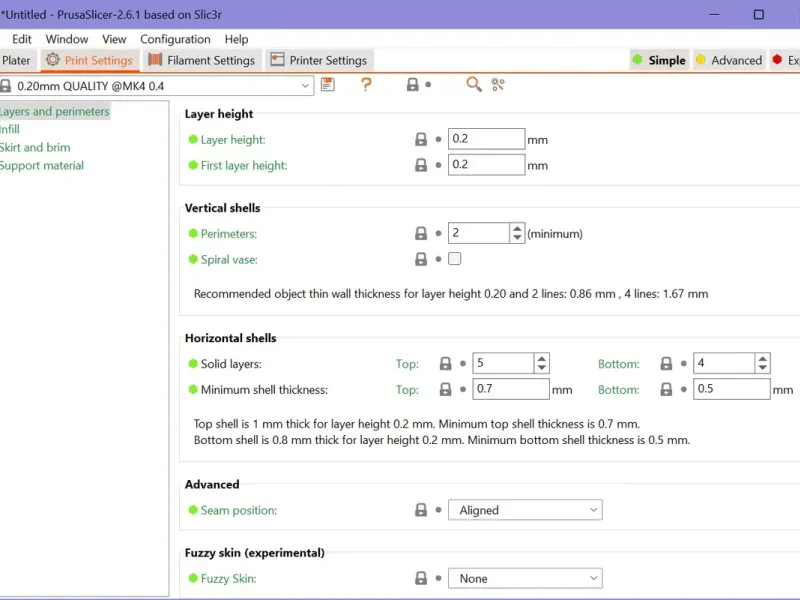Open the Window menu
Viewport: 800px width, 600px height.
(67, 39)
